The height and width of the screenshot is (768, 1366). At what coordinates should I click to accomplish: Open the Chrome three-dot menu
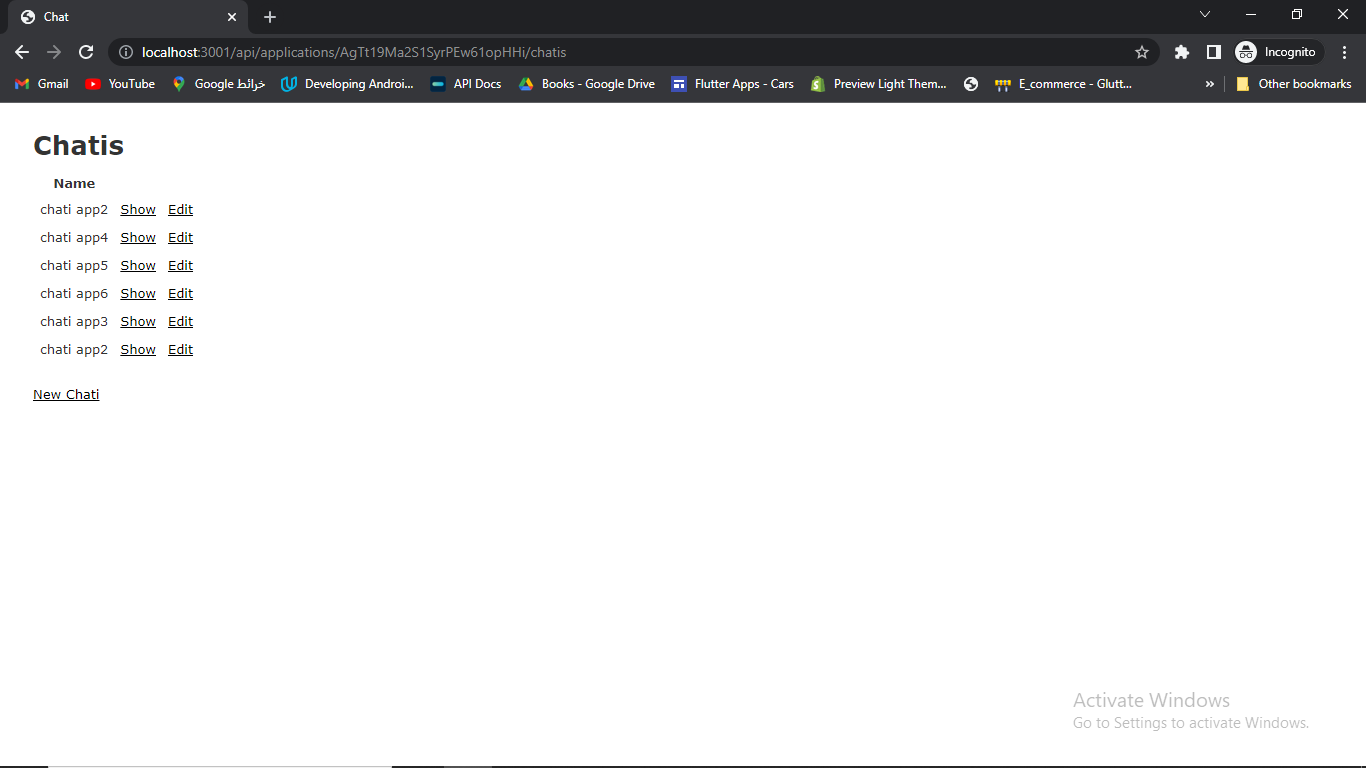[x=1344, y=51]
